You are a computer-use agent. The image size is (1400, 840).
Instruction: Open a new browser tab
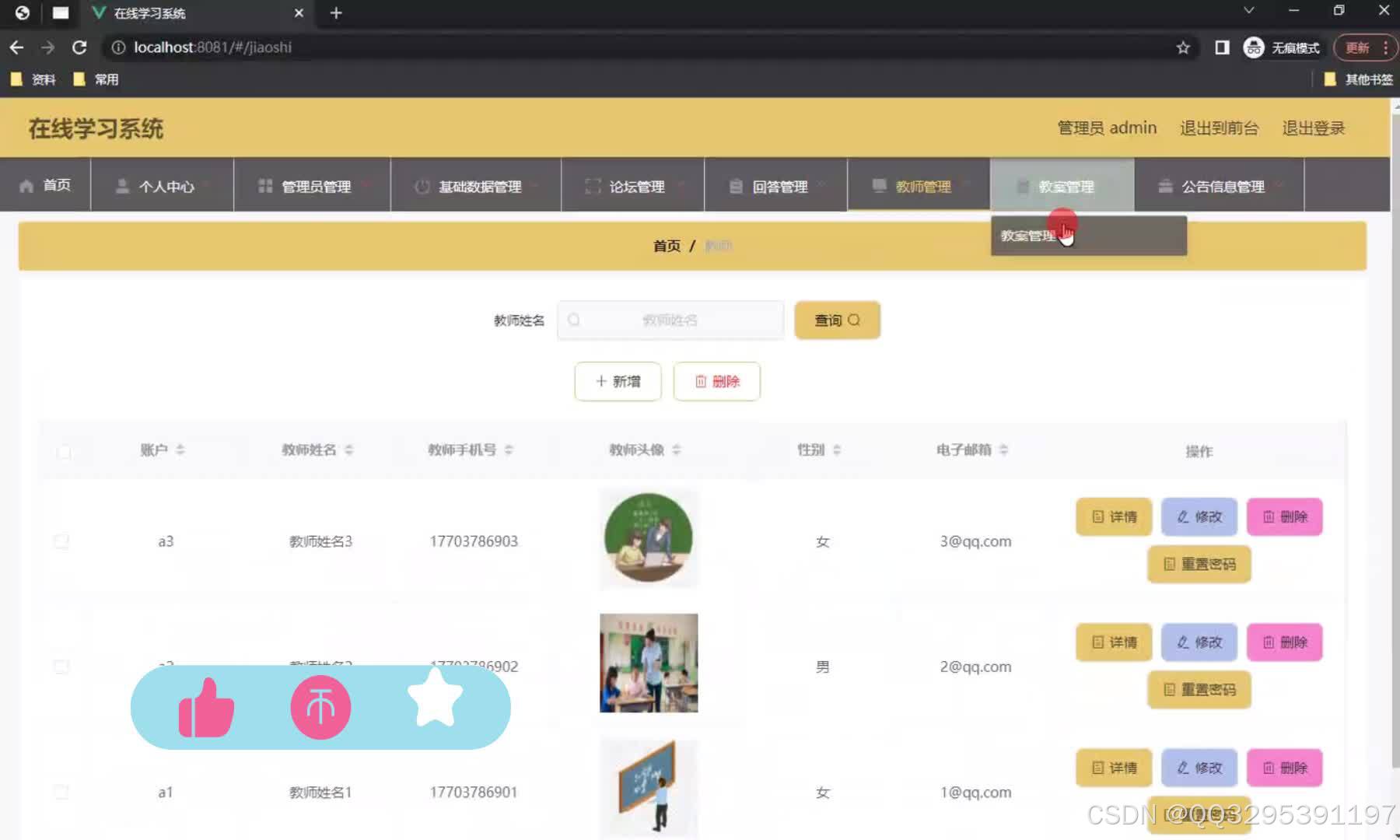[x=336, y=13]
